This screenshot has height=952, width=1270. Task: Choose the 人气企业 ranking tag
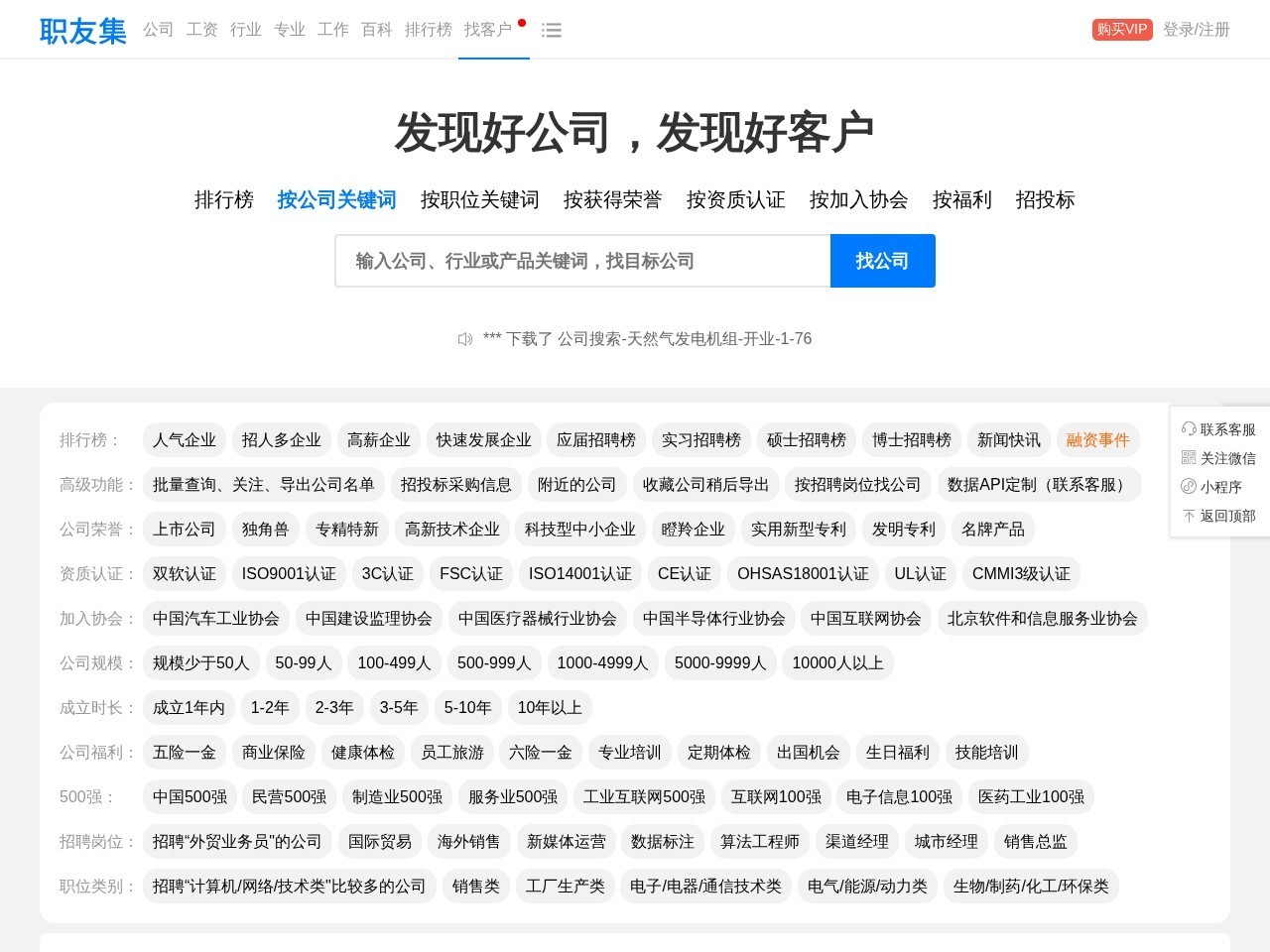[185, 440]
